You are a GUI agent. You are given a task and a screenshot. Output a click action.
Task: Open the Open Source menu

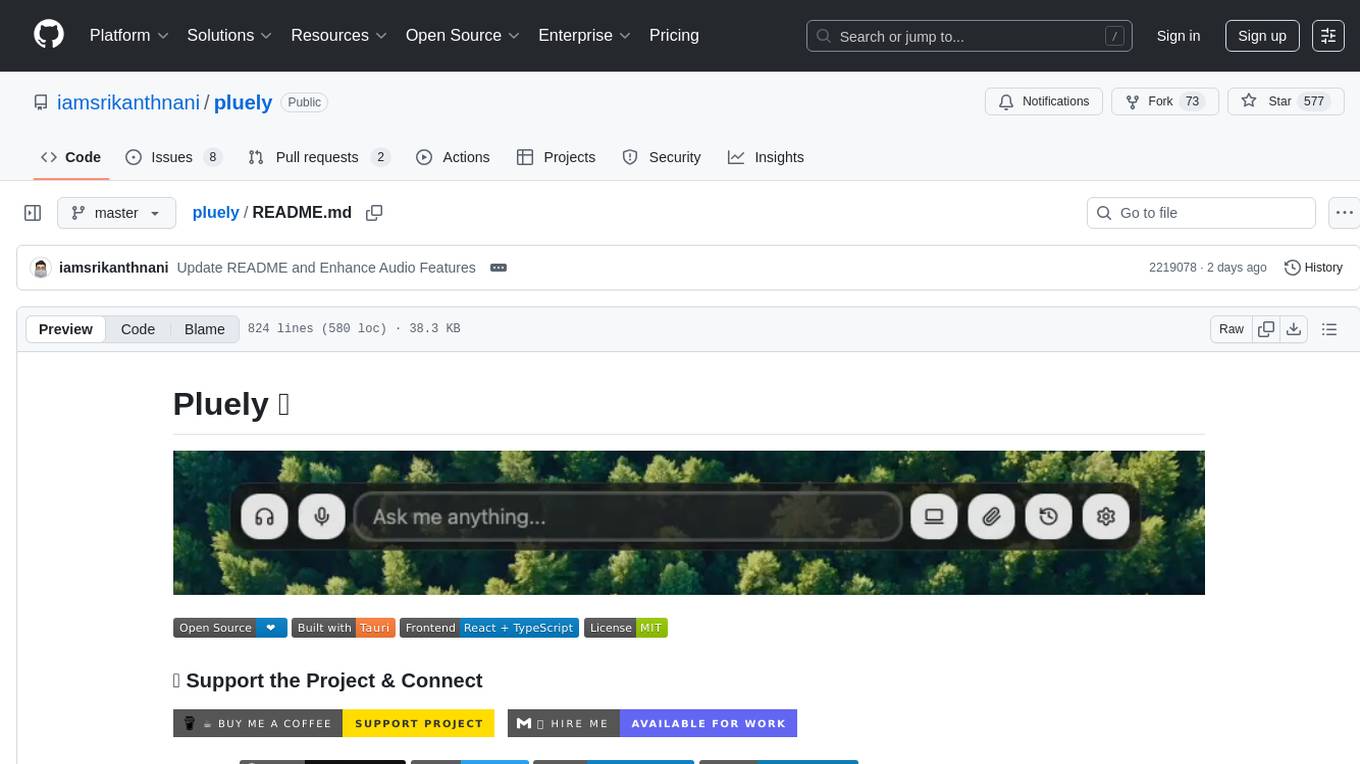(463, 35)
